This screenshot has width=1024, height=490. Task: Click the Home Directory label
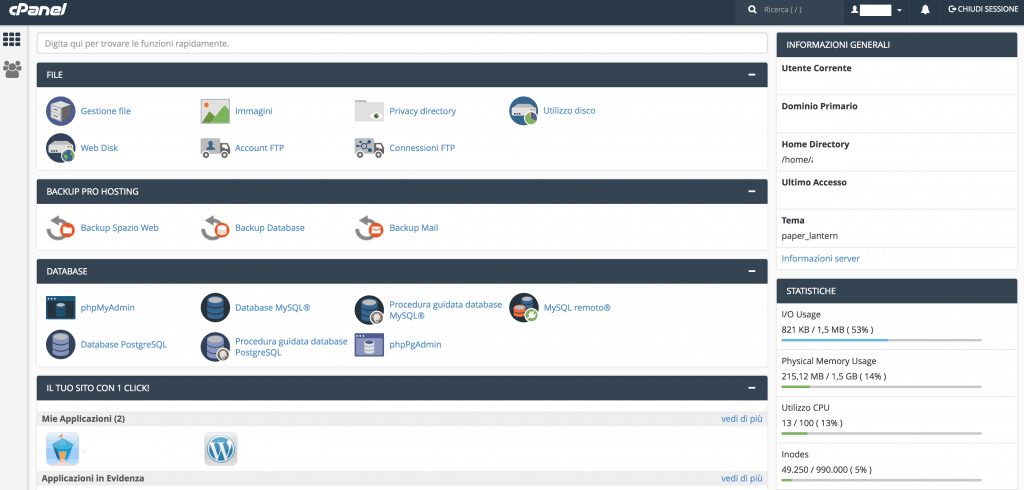(x=816, y=144)
